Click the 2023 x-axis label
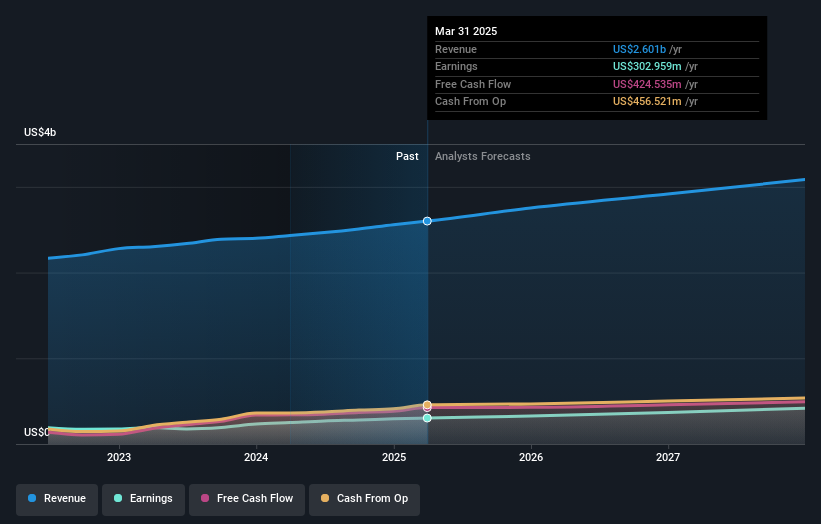The width and height of the screenshot is (821, 524). [119, 458]
